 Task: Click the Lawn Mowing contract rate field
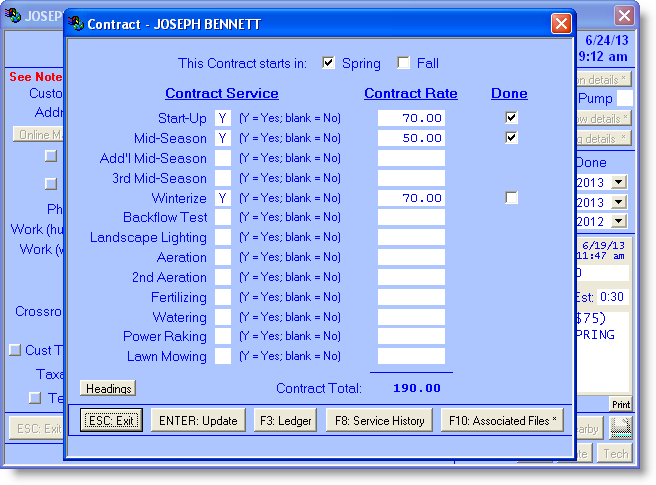[x=411, y=357]
